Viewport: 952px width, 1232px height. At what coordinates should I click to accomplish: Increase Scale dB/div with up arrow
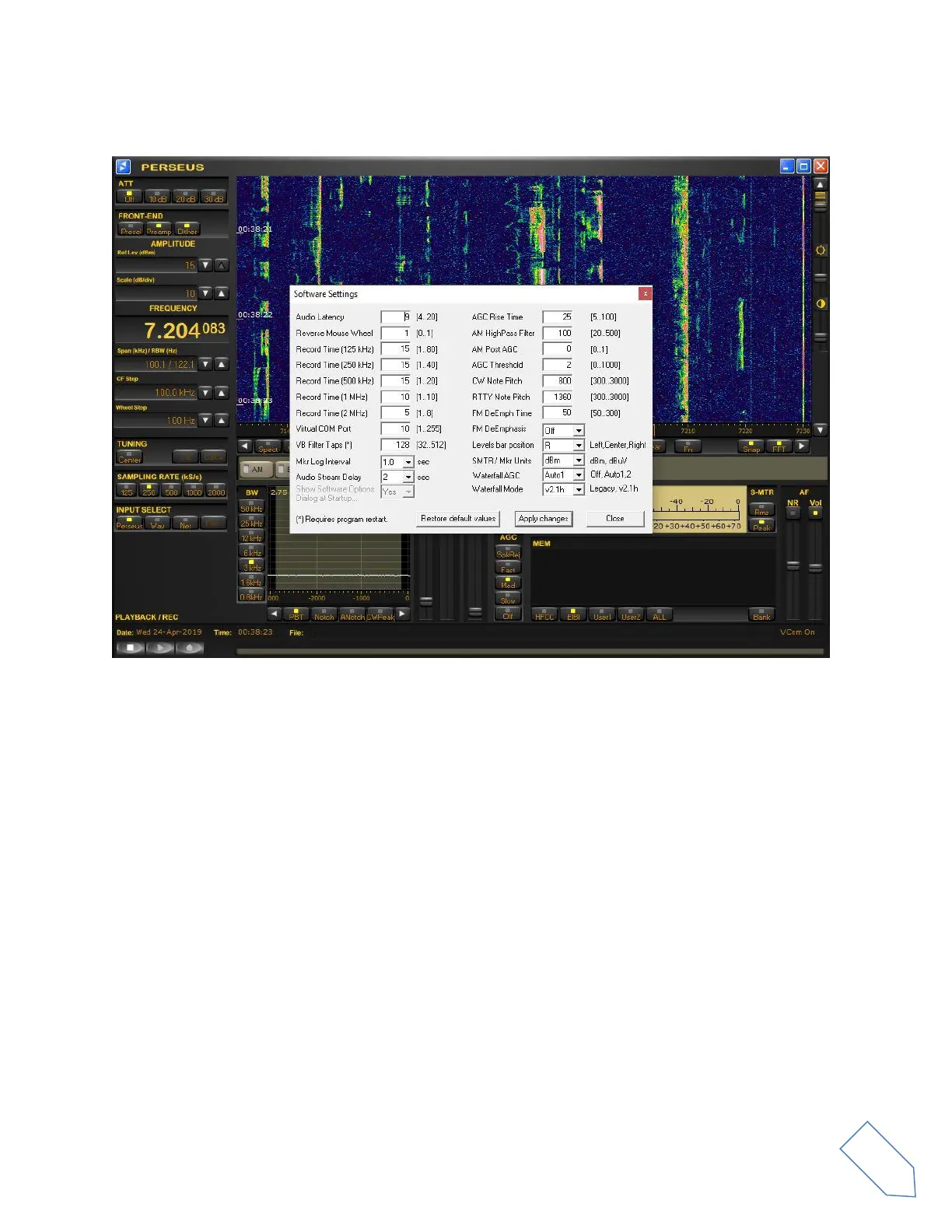pyautogui.click(x=222, y=293)
